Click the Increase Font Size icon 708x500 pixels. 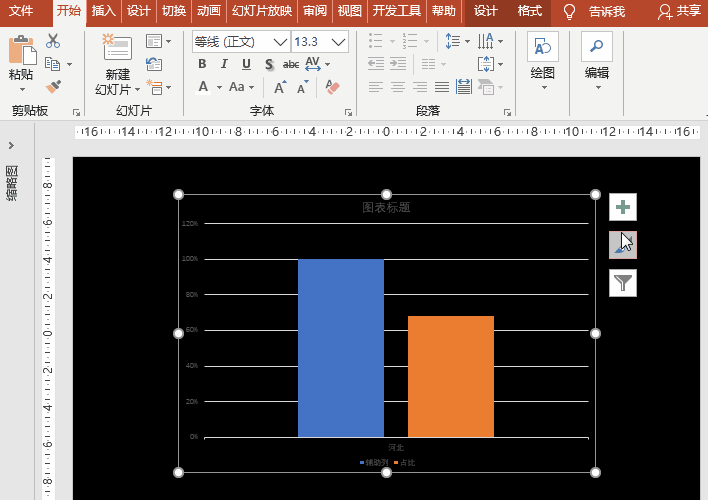click(x=280, y=87)
